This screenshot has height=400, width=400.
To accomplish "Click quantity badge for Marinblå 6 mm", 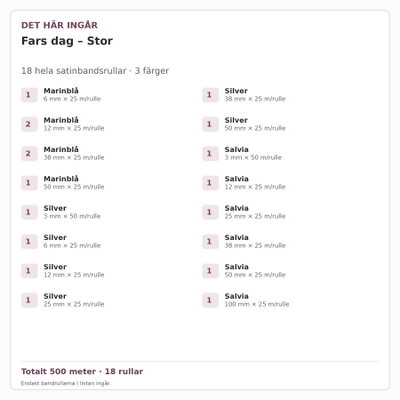I will point(29,95).
